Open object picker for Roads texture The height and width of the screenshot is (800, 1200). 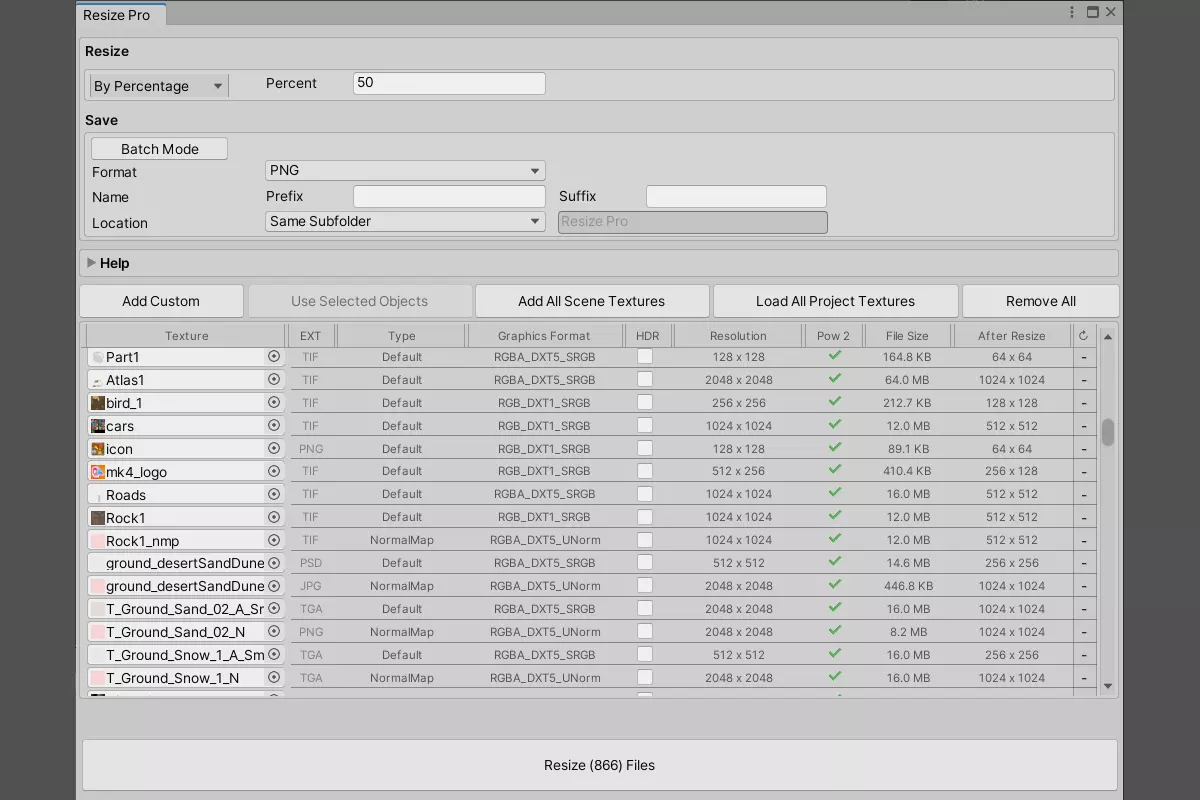(x=274, y=495)
